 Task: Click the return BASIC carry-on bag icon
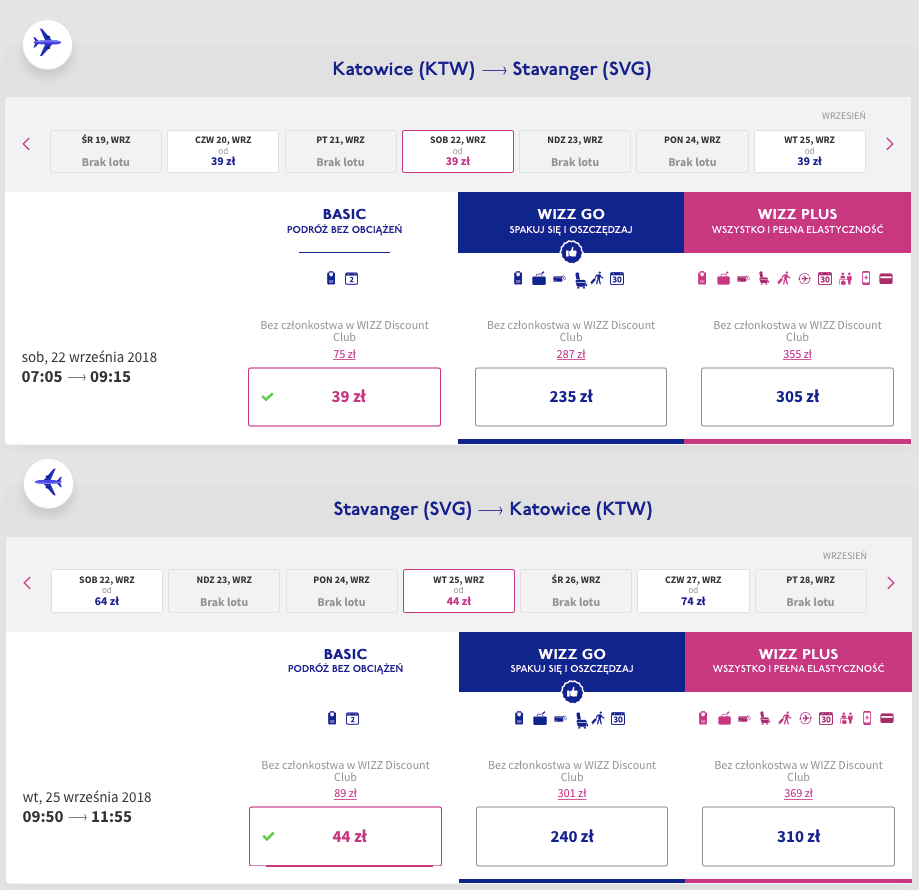332,718
